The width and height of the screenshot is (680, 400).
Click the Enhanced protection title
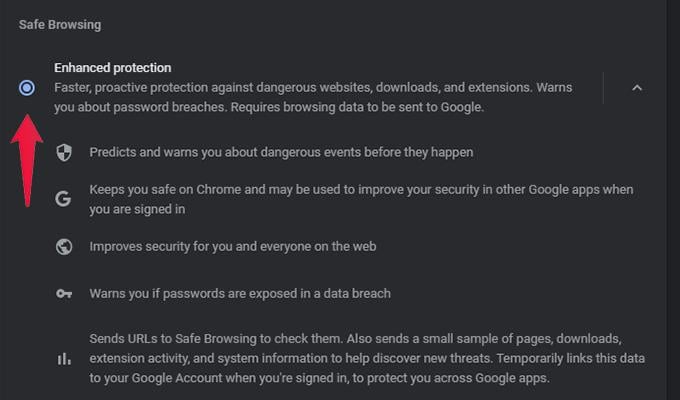[113, 68]
